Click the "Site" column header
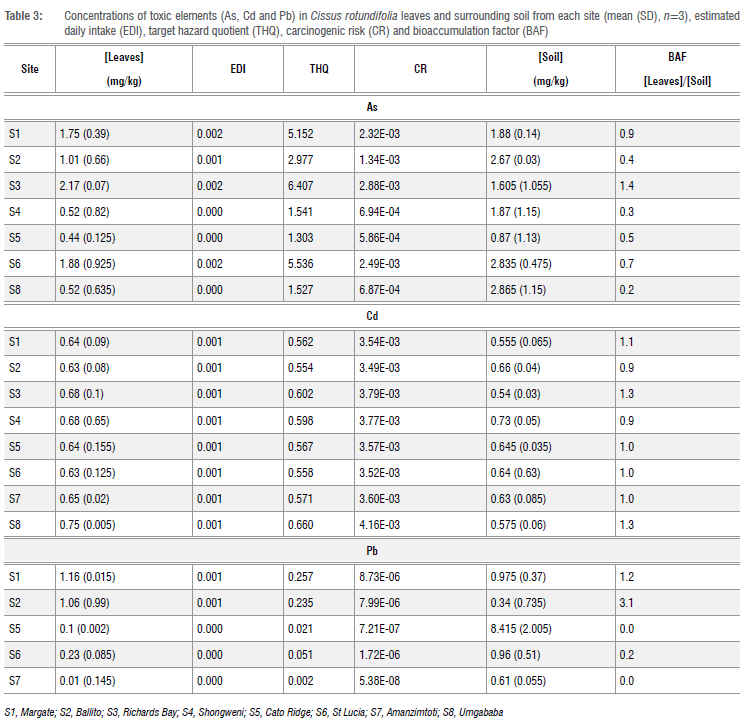746x725 pixels. tap(30, 69)
